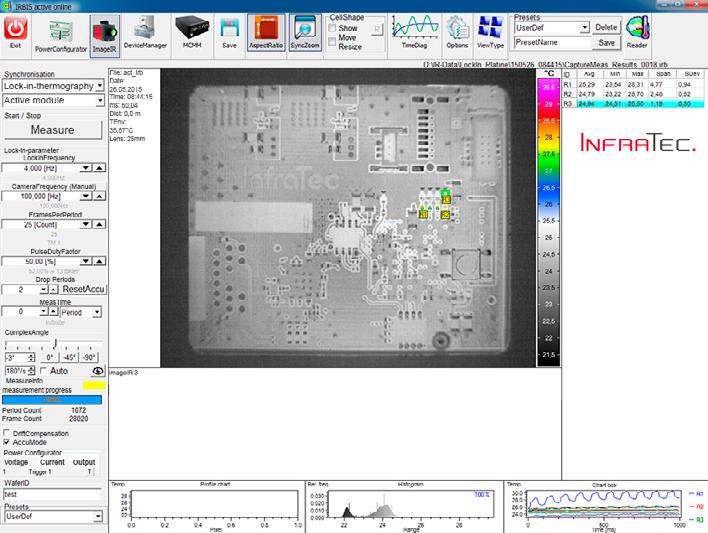Set complex angle to 0°
Screen dimensions: 708x533
[49, 357]
